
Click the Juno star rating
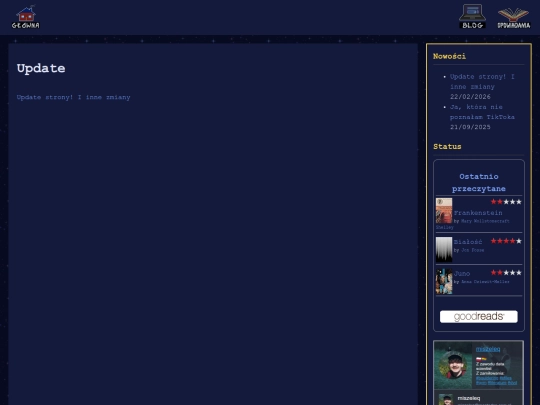[506, 273]
